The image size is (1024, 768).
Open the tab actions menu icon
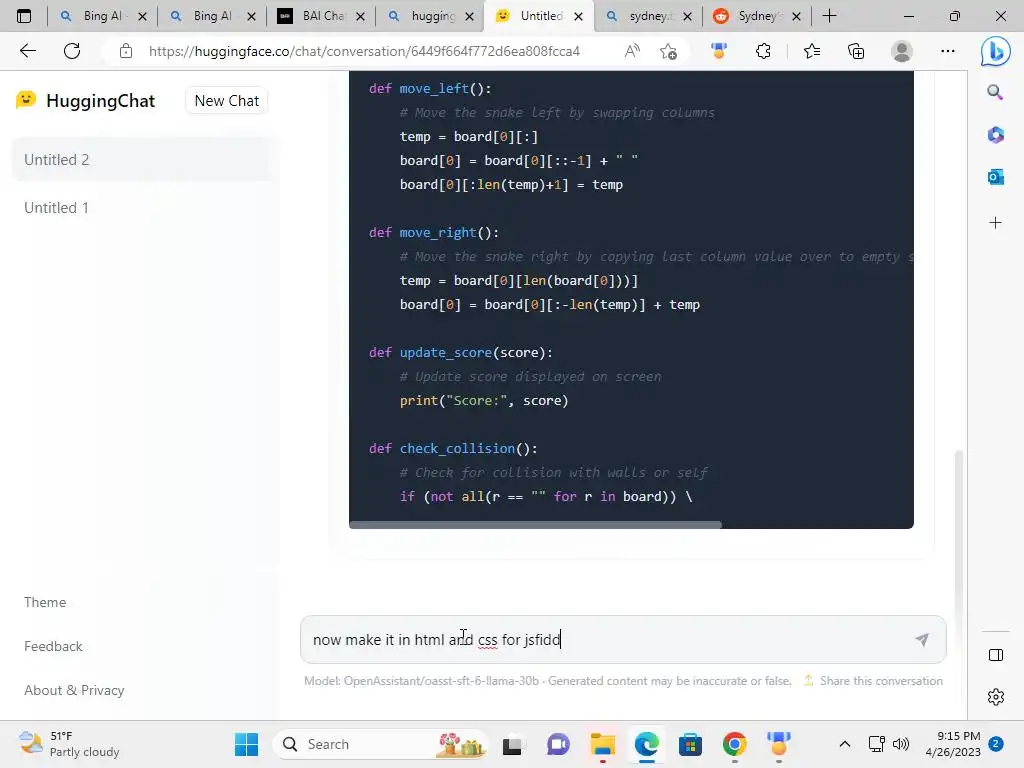tap(24, 16)
